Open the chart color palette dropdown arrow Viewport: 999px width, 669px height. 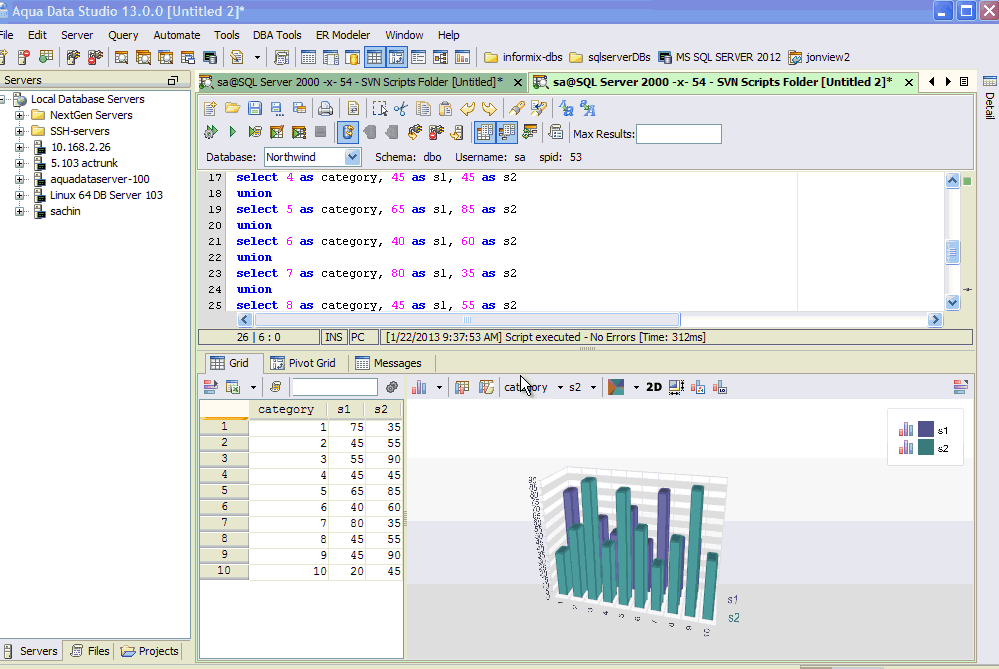click(636, 387)
